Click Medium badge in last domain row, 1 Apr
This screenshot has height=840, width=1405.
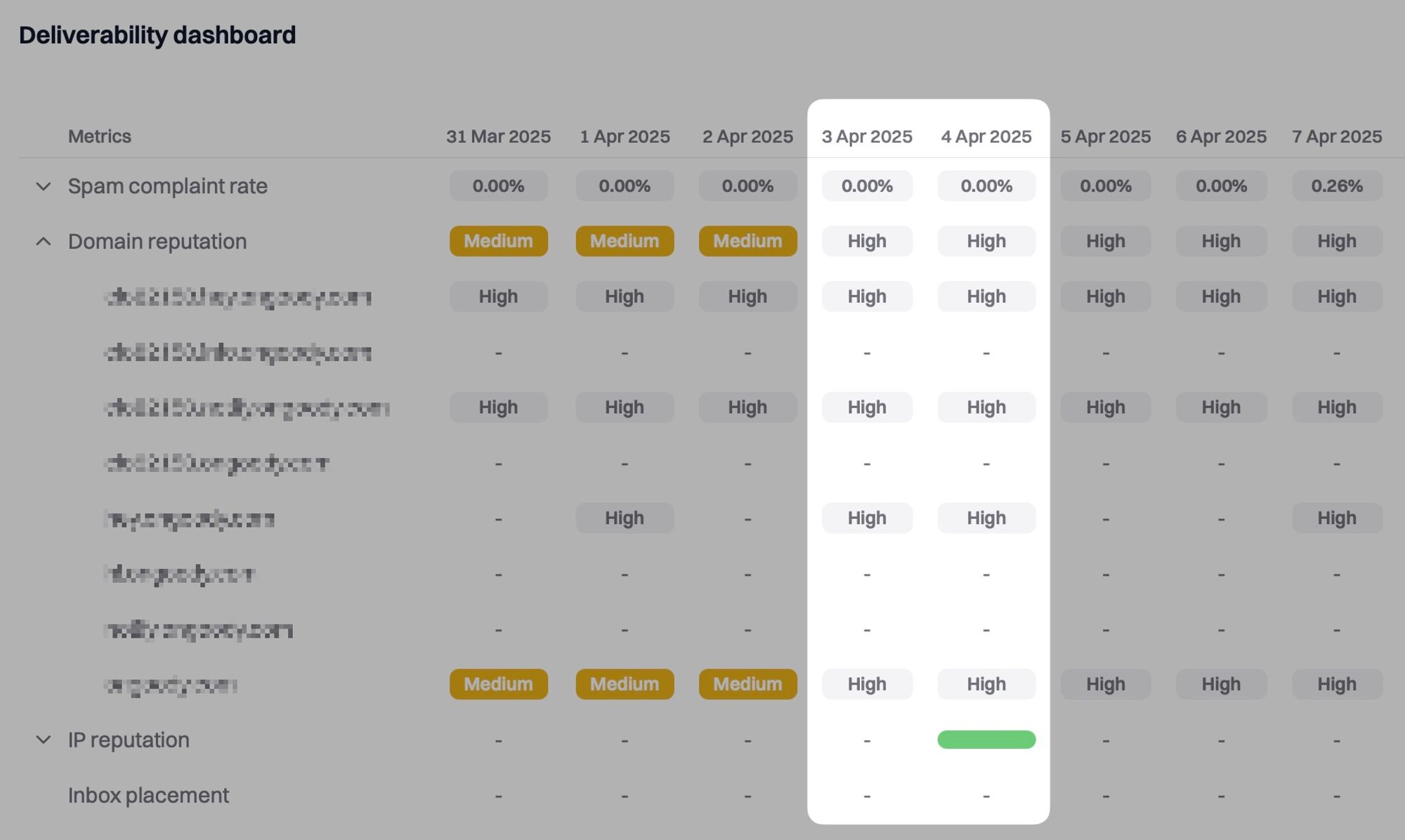click(x=624, y=684)
